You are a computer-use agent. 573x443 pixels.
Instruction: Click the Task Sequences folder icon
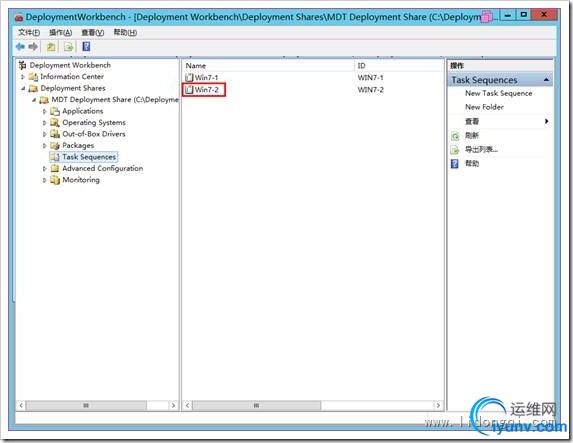[x=55, y=157]
